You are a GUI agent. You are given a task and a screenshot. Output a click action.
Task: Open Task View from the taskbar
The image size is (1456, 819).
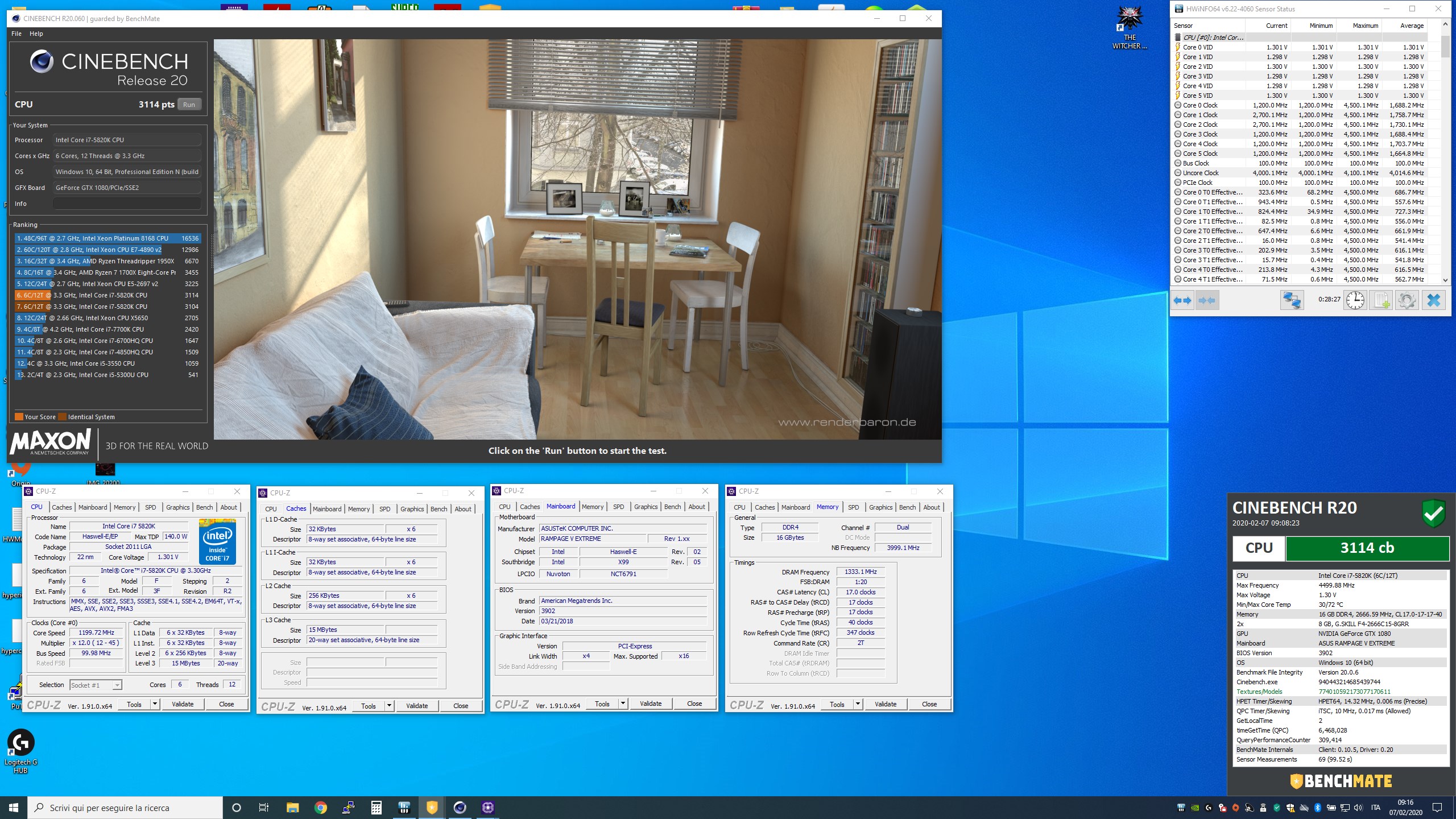click(x=264, y=808)
